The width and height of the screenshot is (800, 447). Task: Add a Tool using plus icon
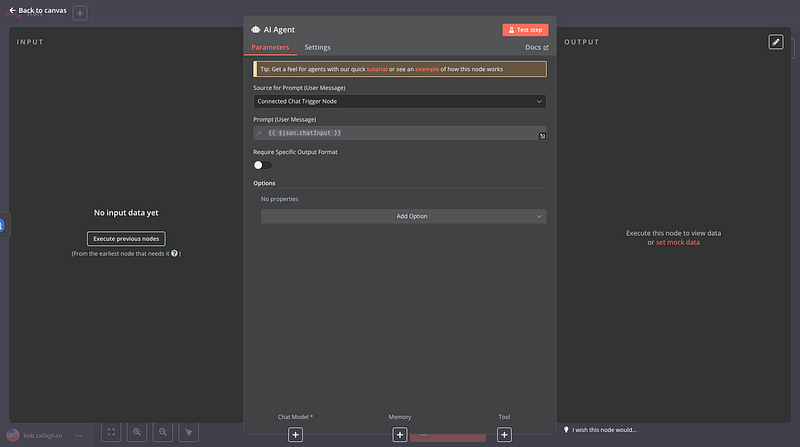504,434
